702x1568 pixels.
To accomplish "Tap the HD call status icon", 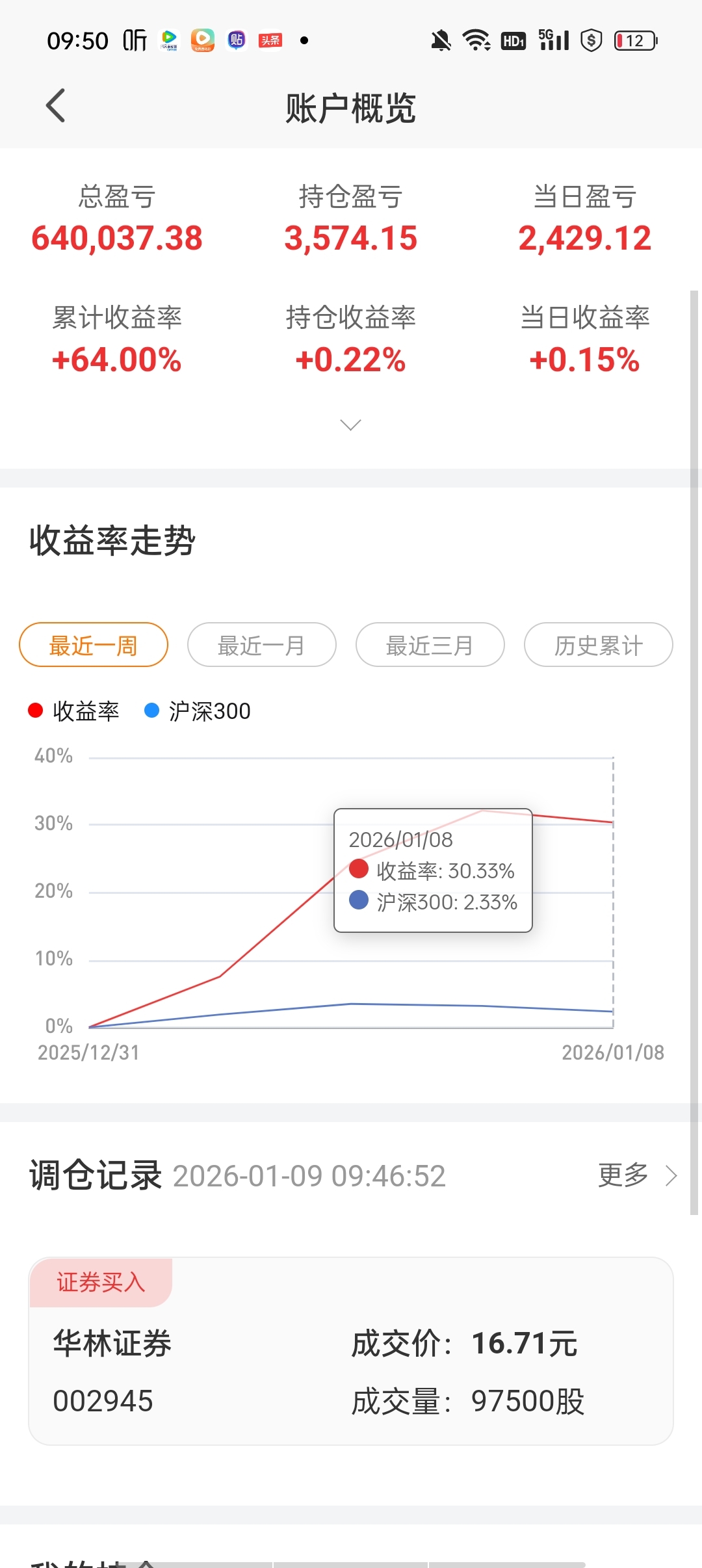I will click(x=513, y=41).
